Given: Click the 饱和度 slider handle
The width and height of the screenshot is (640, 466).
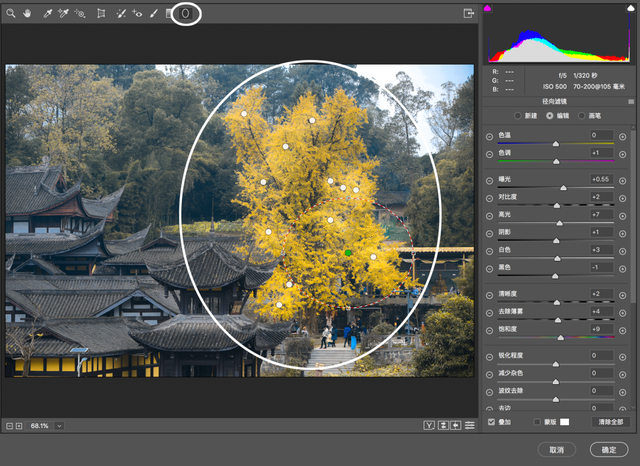Looking at the screenshot, I should point(561,337).
